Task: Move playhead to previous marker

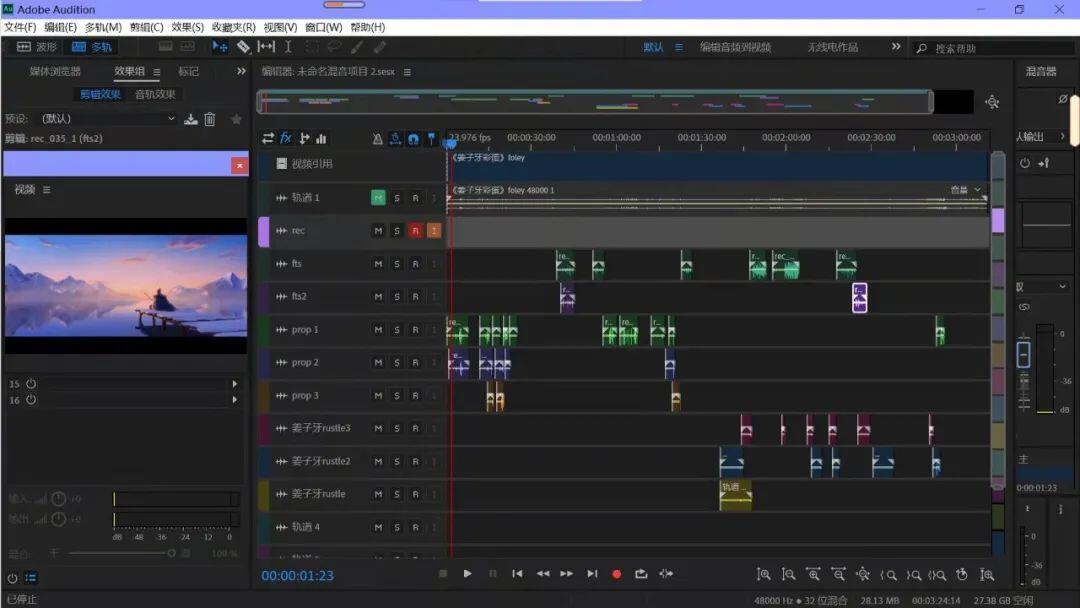Action: (x=517, y=574)
